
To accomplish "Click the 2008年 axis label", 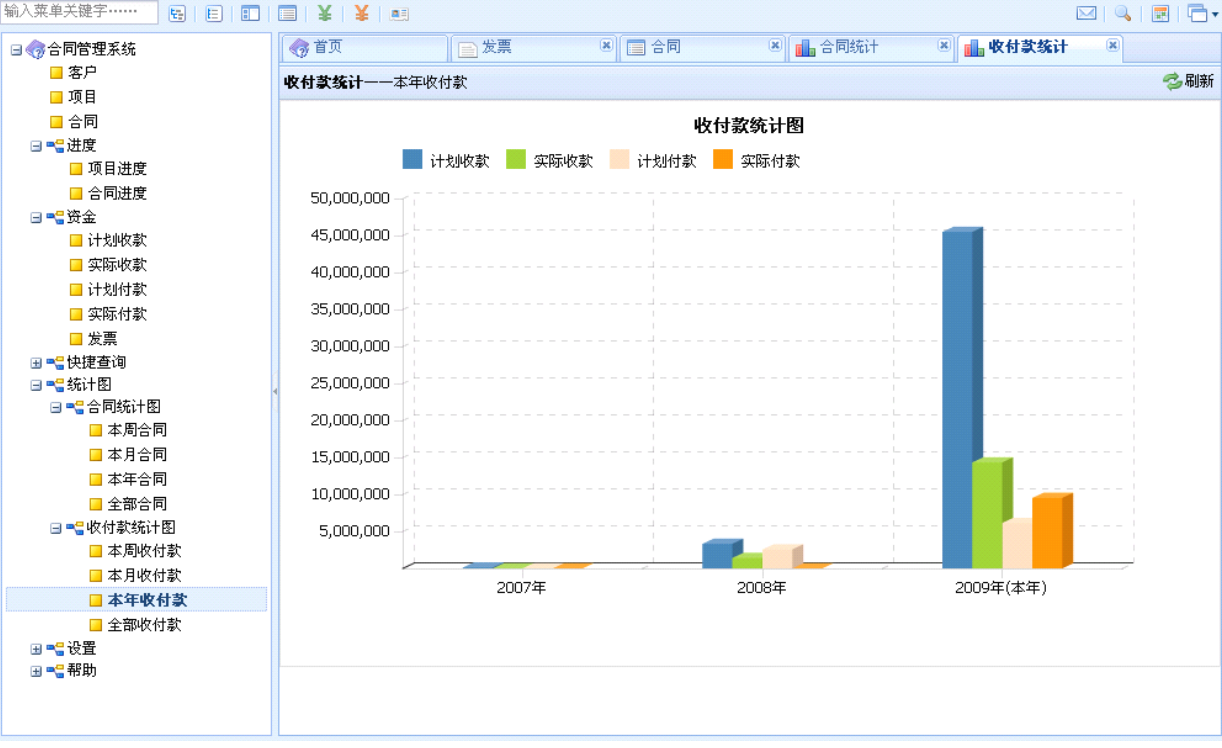I will point(762,588).
